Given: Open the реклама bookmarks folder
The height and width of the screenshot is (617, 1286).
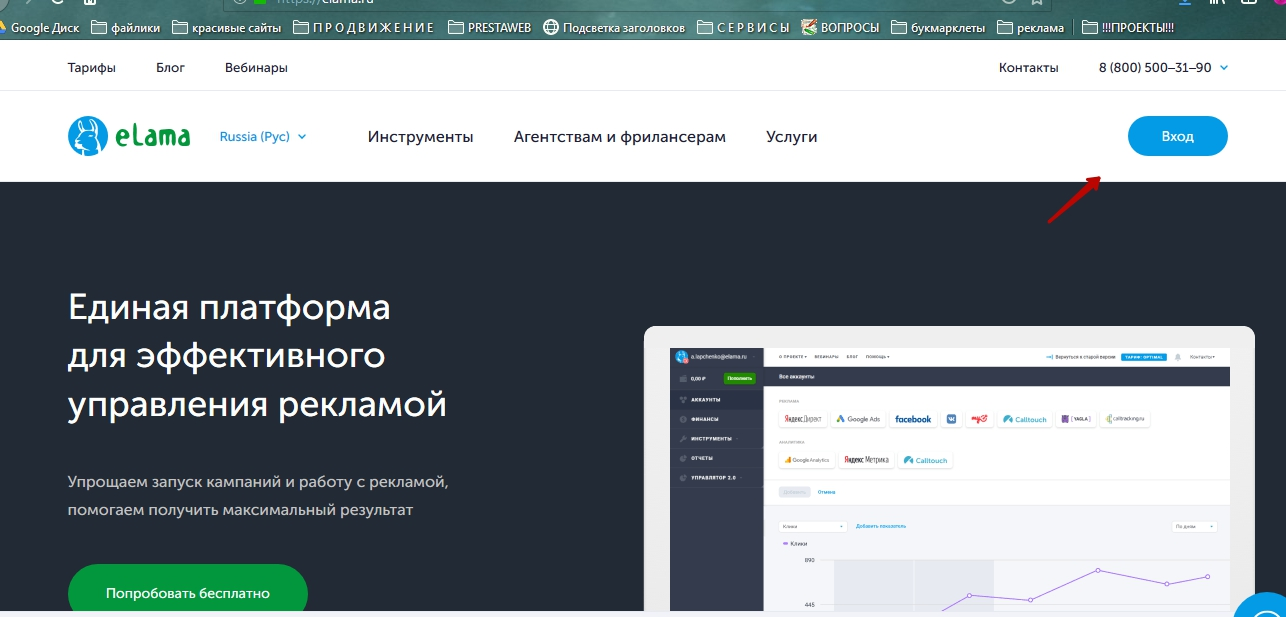Looking at the screenshot, I should click(1030, 27).
